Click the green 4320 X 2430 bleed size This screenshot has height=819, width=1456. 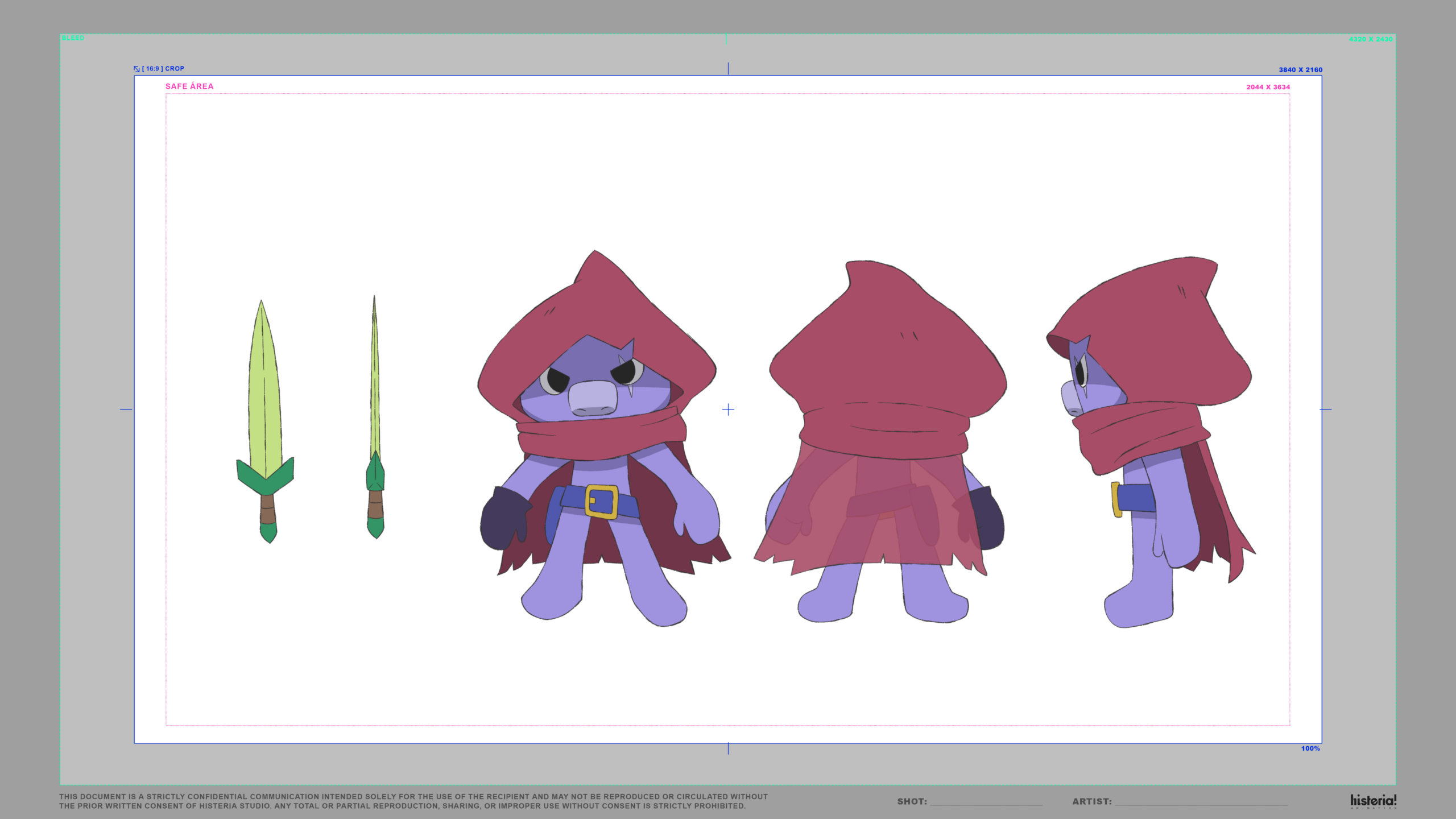(1370, 39)
